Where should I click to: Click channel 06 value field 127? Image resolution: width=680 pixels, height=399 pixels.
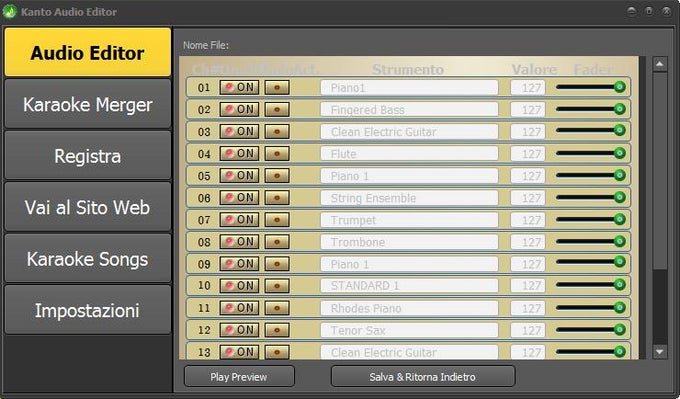click(528, 198)
